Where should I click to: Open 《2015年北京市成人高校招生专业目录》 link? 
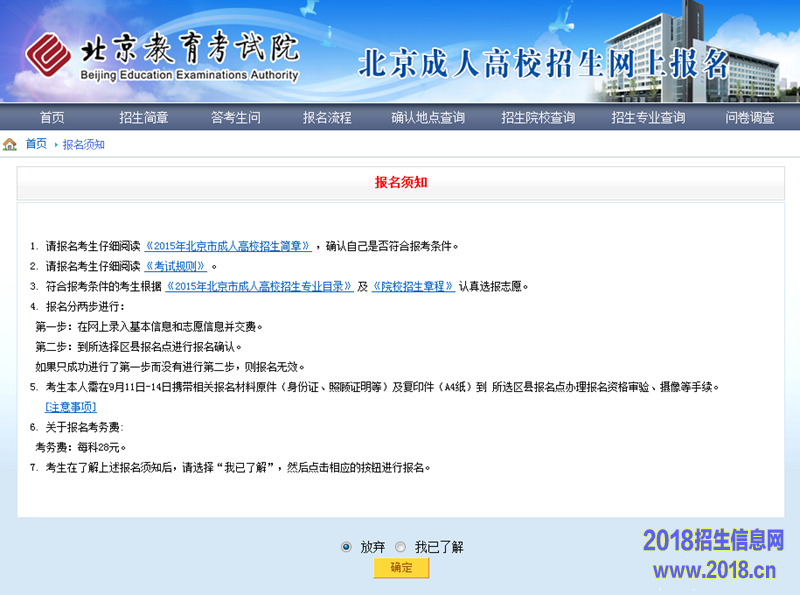[259, 286]
